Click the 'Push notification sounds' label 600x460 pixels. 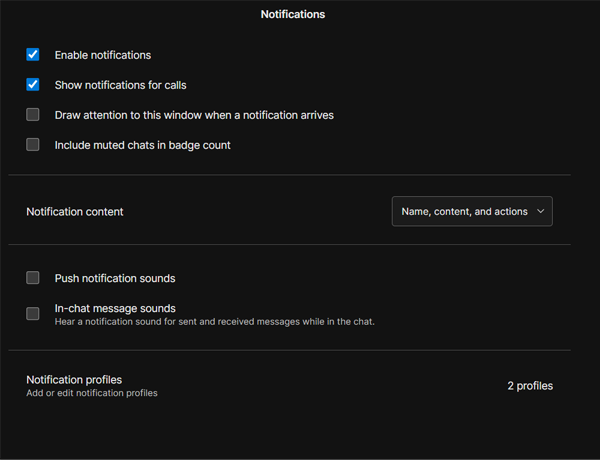coord(115,278)
